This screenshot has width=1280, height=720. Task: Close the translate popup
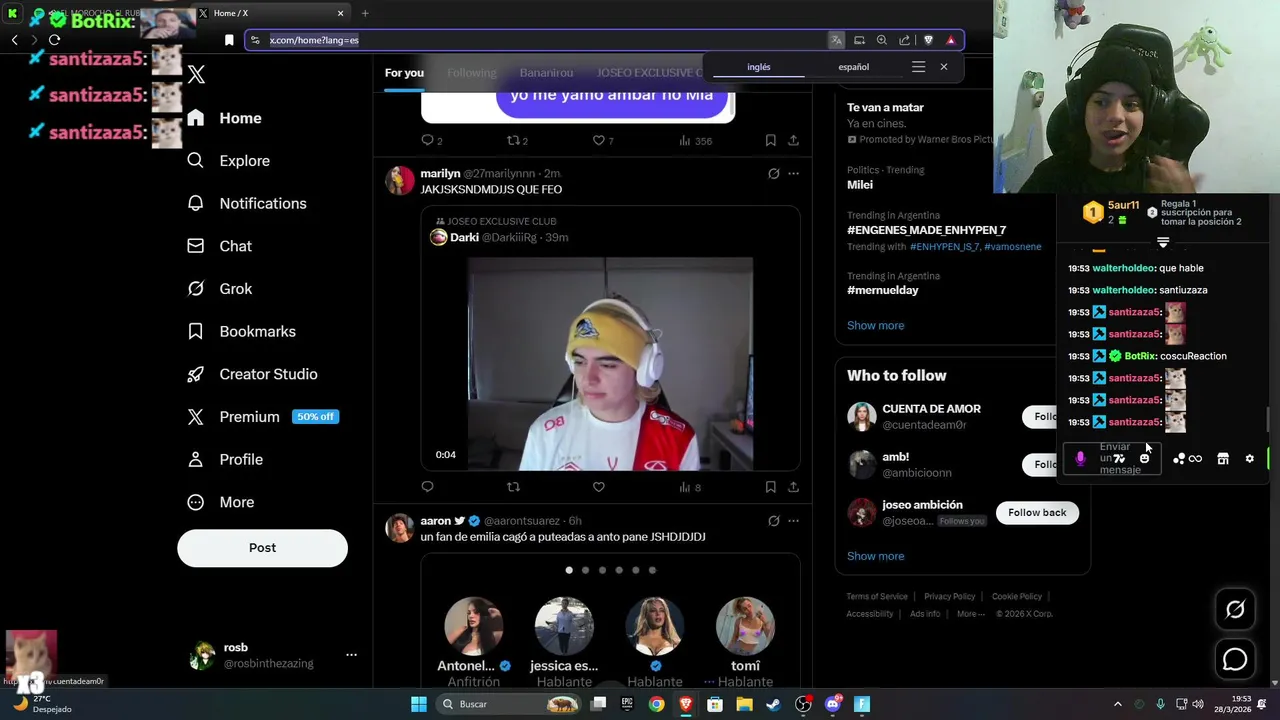pos(943,67)
